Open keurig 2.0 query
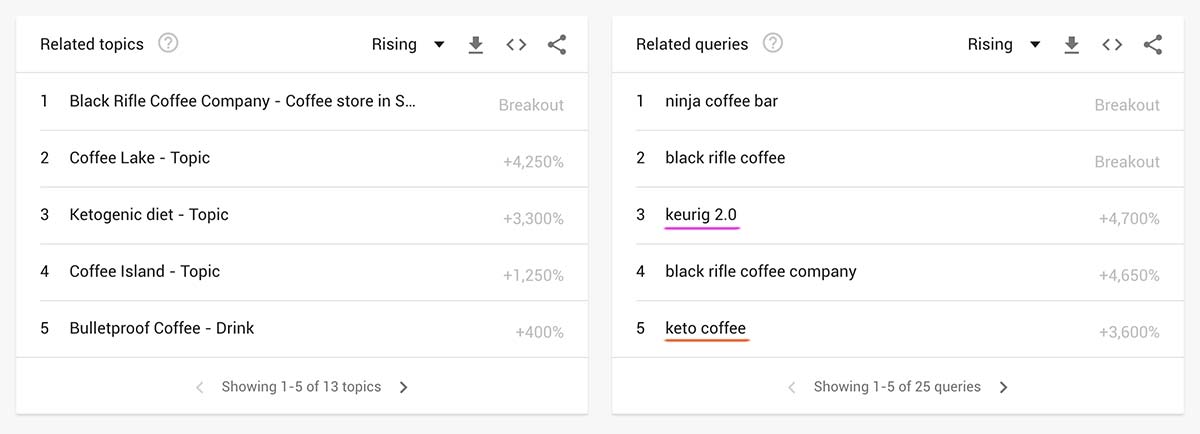Viewport: 1200px width, 434px height. tap(701, 215)
